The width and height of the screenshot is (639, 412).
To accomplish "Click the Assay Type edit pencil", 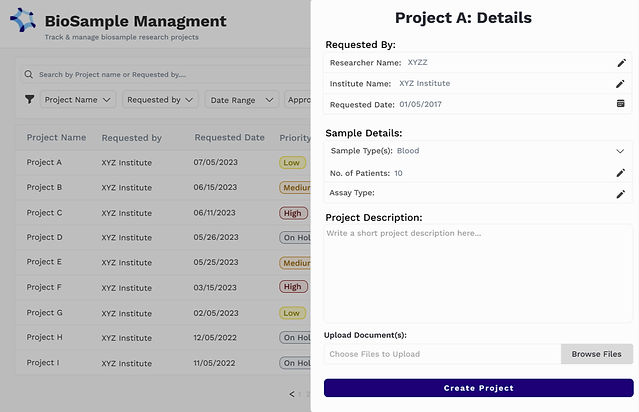I will [620, 194].
